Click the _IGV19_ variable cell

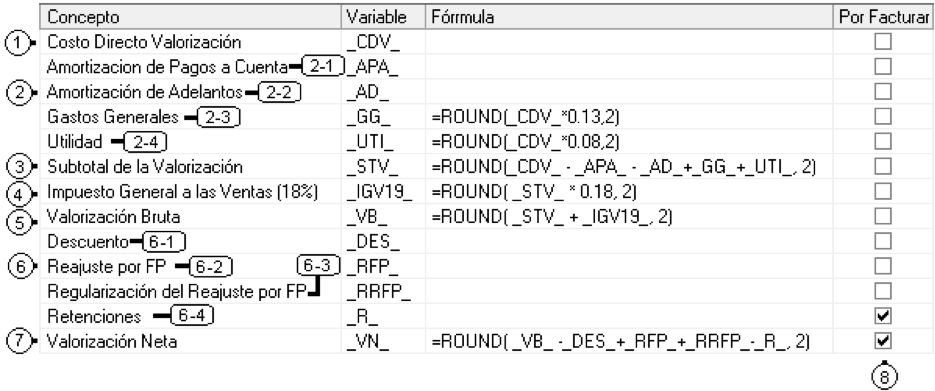pyautogui.click(x=384, y=192)
